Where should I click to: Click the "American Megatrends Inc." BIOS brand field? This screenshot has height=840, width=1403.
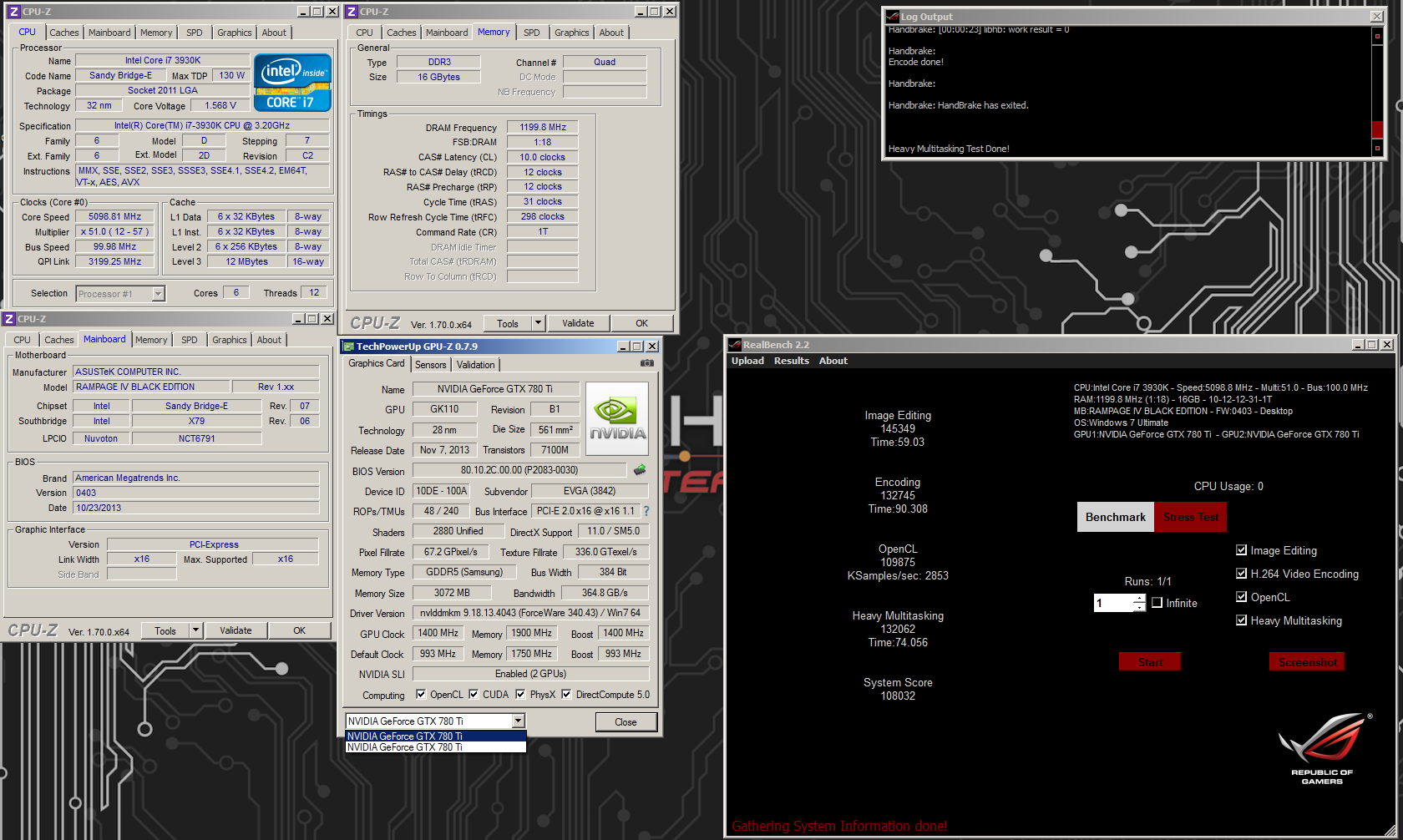coord(196,478)
